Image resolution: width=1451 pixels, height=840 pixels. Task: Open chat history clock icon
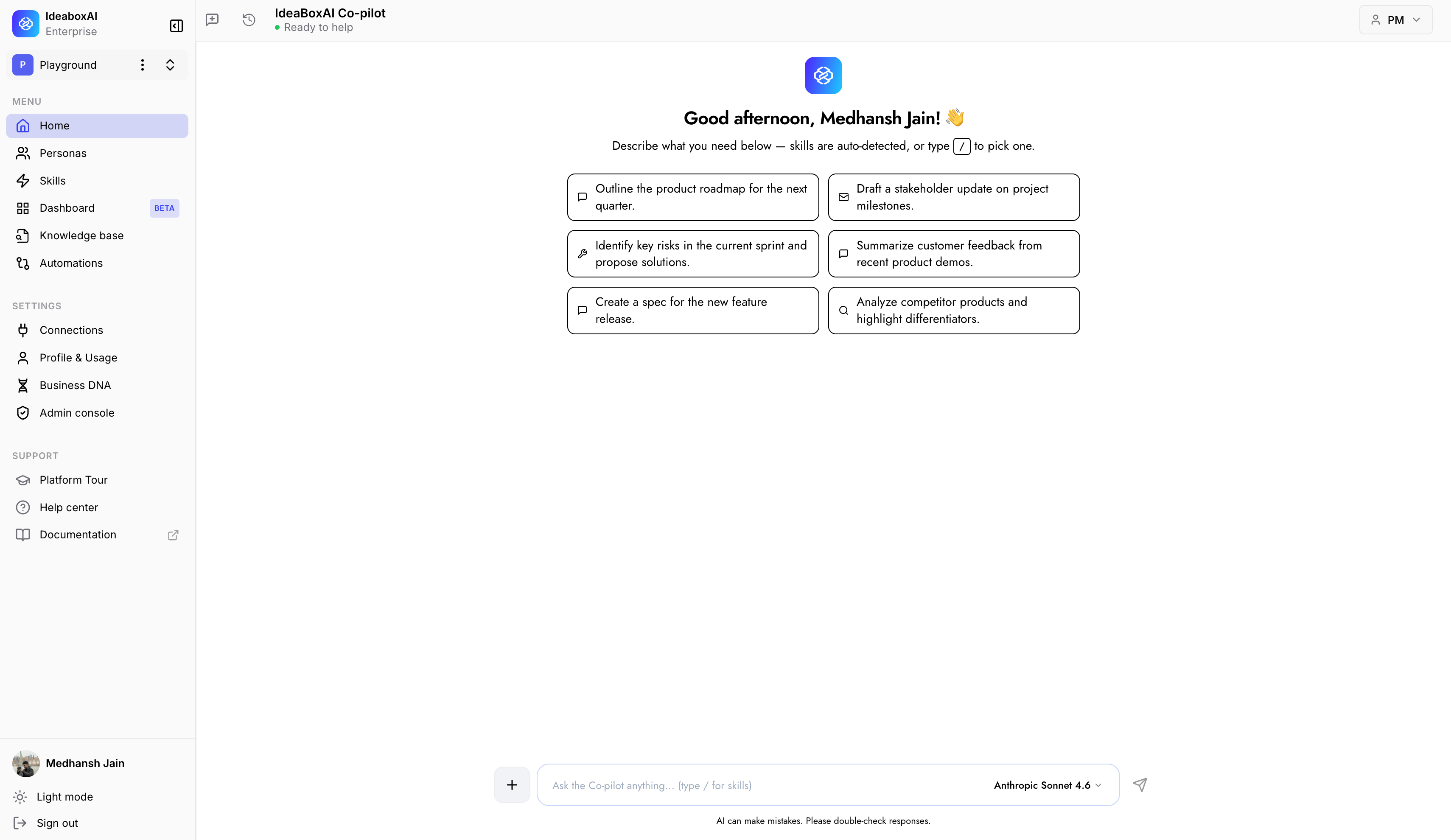pyautogui.click(x=249, y=20)
